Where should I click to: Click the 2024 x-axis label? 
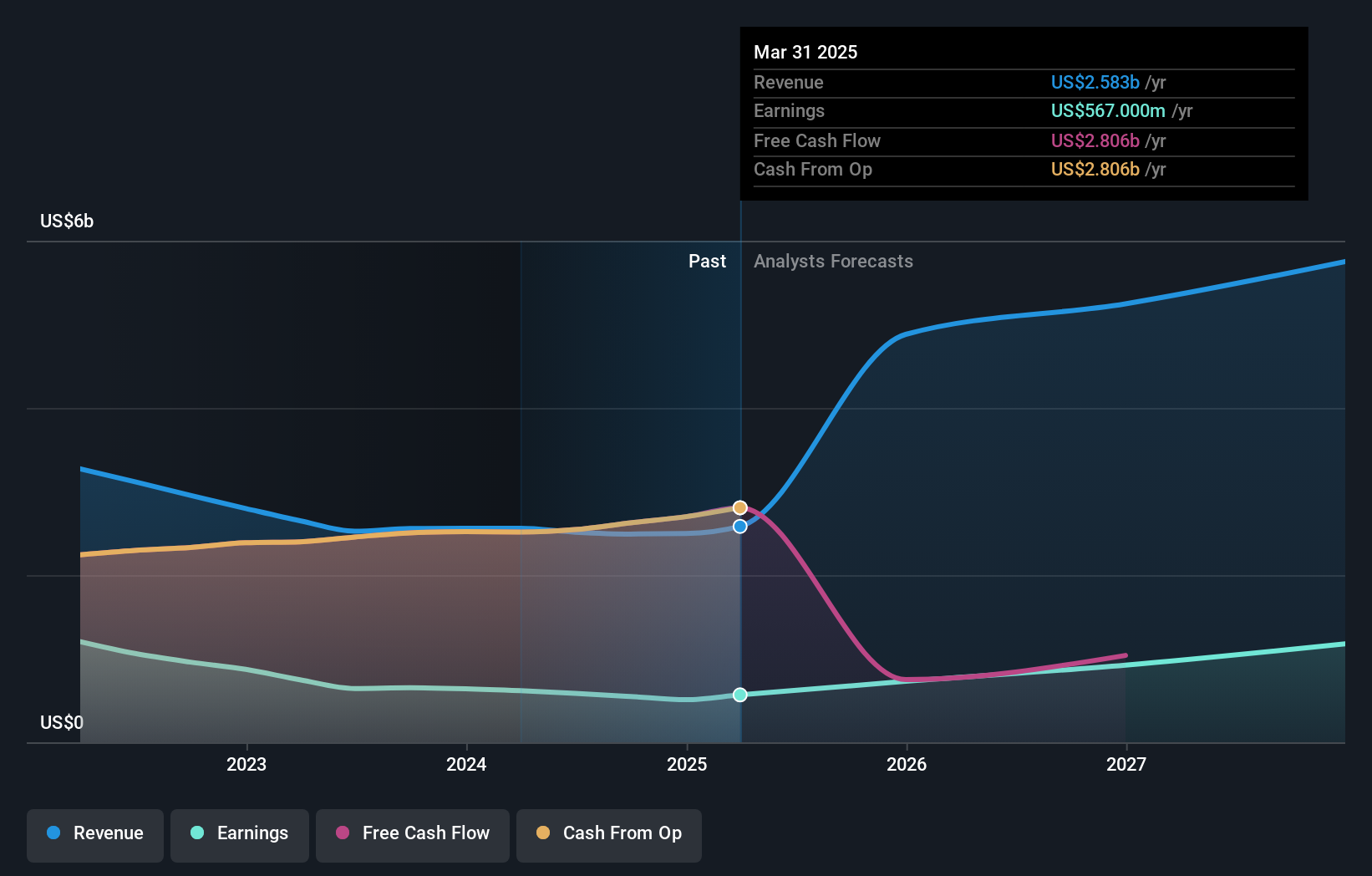click(x=466, y=765)
